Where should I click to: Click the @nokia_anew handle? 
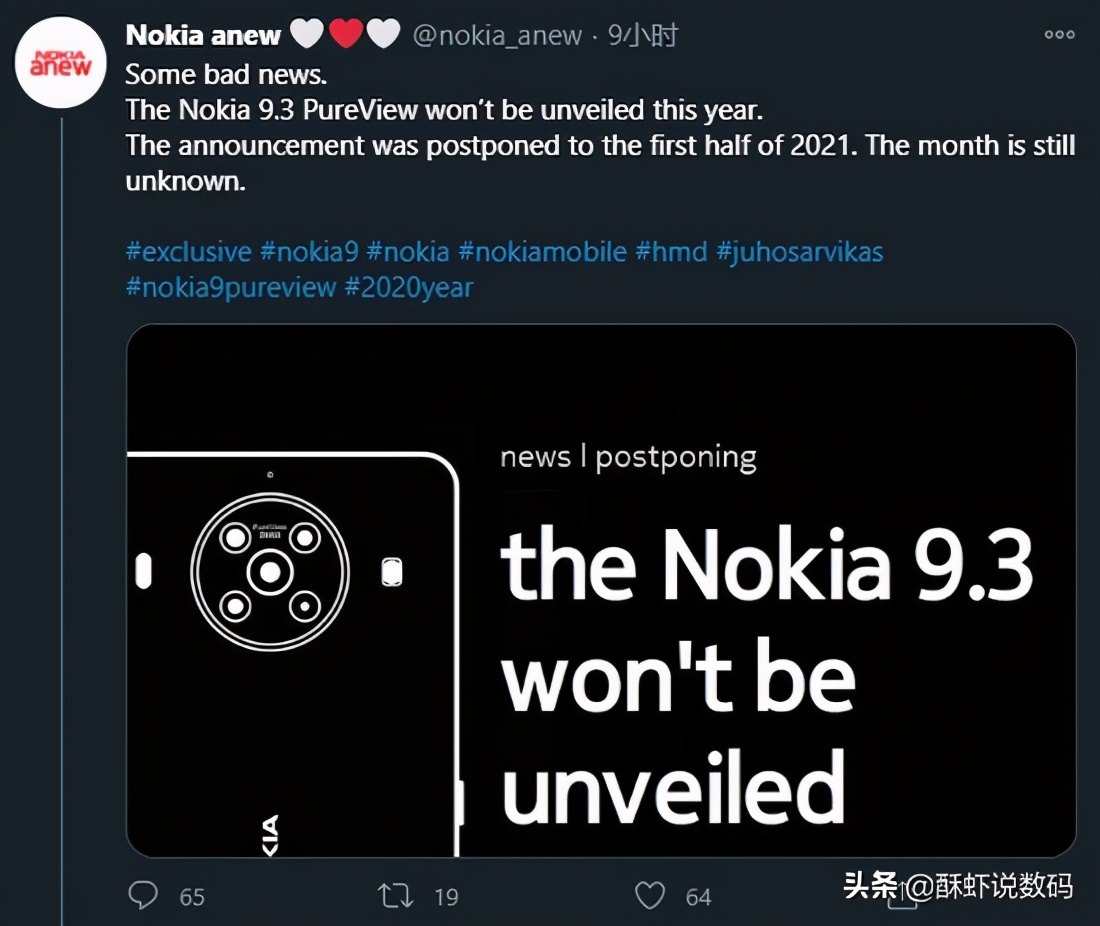[x=497, y=36]
